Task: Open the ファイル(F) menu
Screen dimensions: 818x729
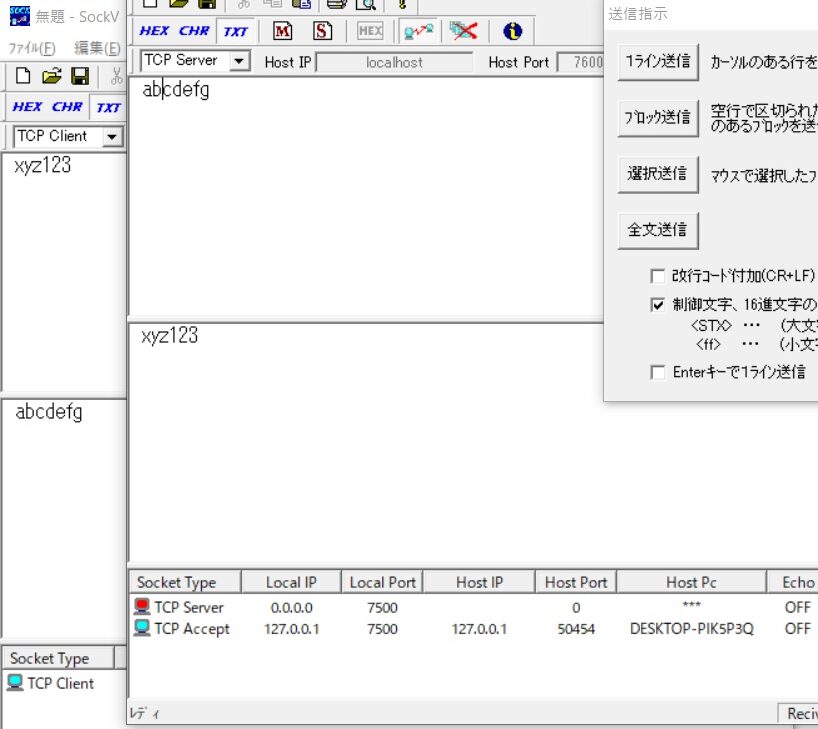Action: tap(32, 48)
